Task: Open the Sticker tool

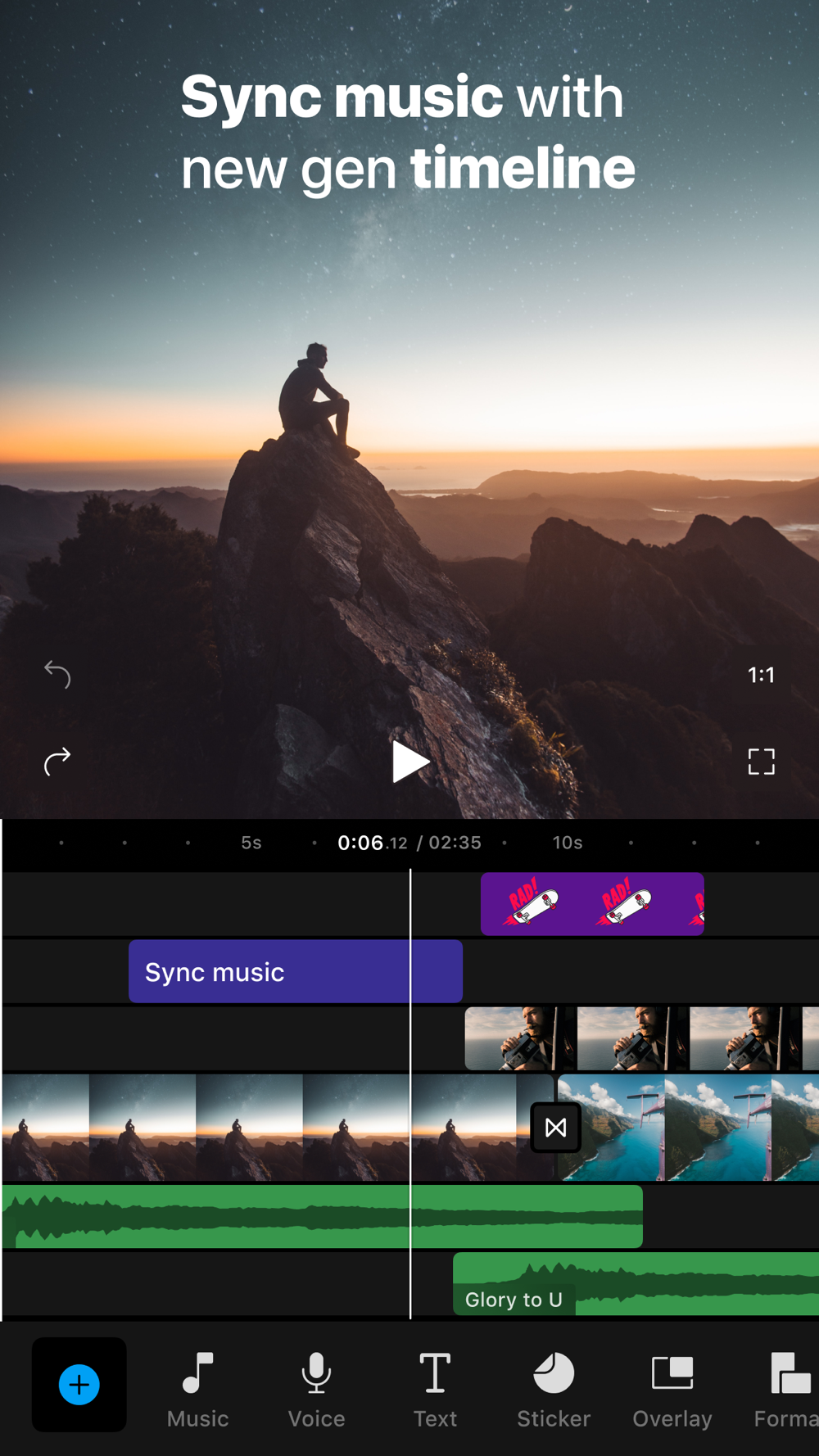Action: [554, 1390]
